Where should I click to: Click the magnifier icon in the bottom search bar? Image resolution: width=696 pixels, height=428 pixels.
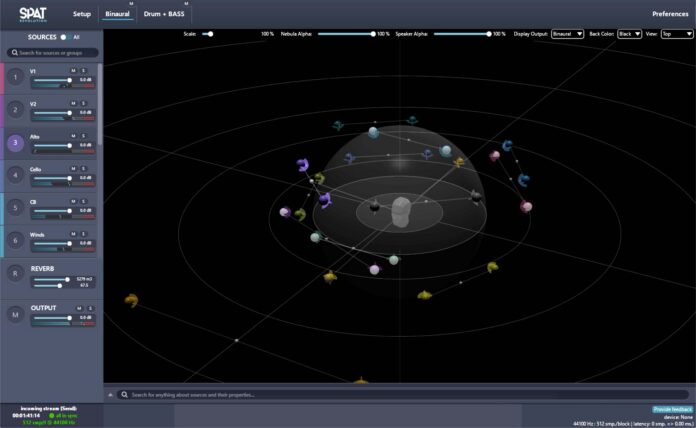click(x=124, y=395)
